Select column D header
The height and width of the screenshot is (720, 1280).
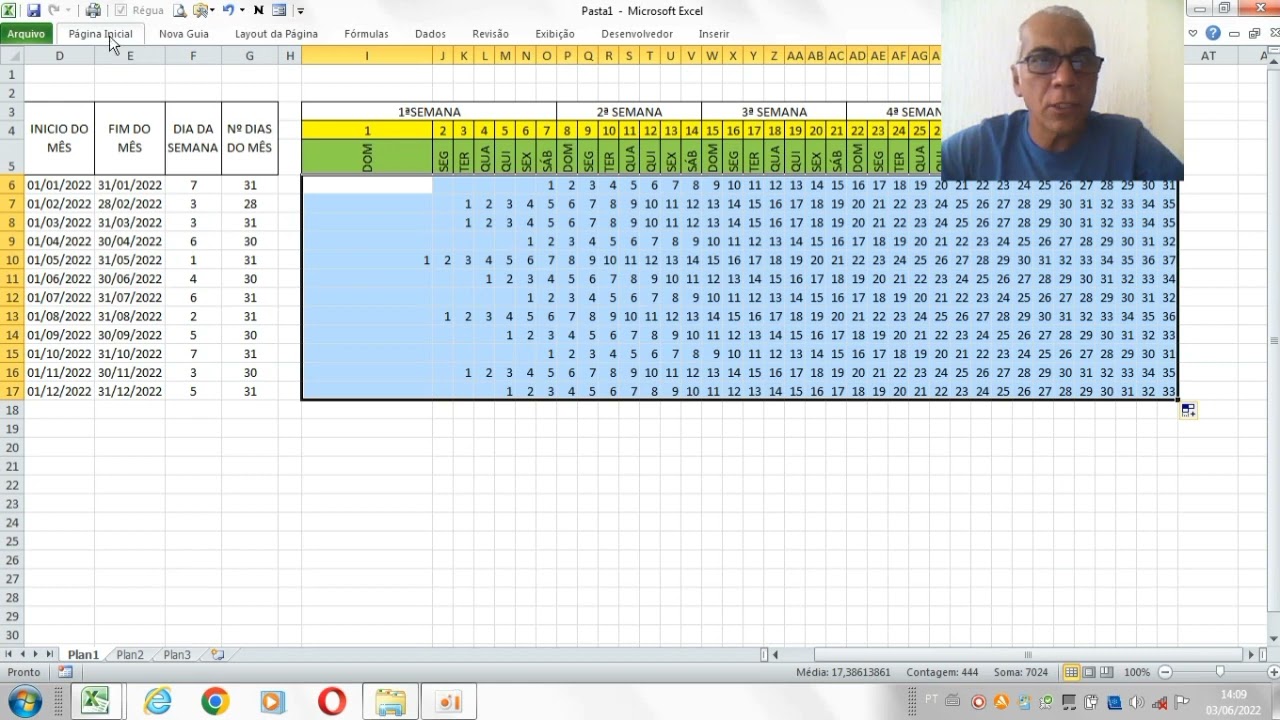[59, 56]
